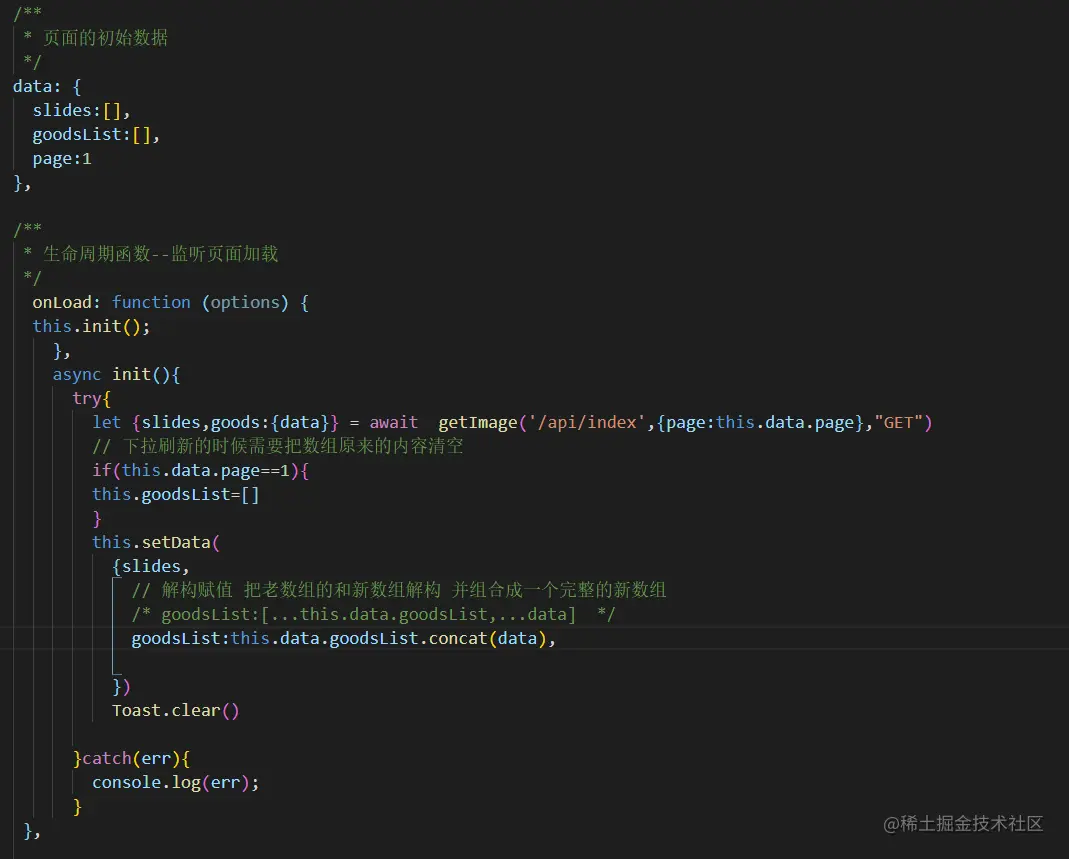The image size is (1069, 859).
Task: Click the comment '下拉刷新的时候需要把数组原来的内容清空'
Action: pos(292,447)
